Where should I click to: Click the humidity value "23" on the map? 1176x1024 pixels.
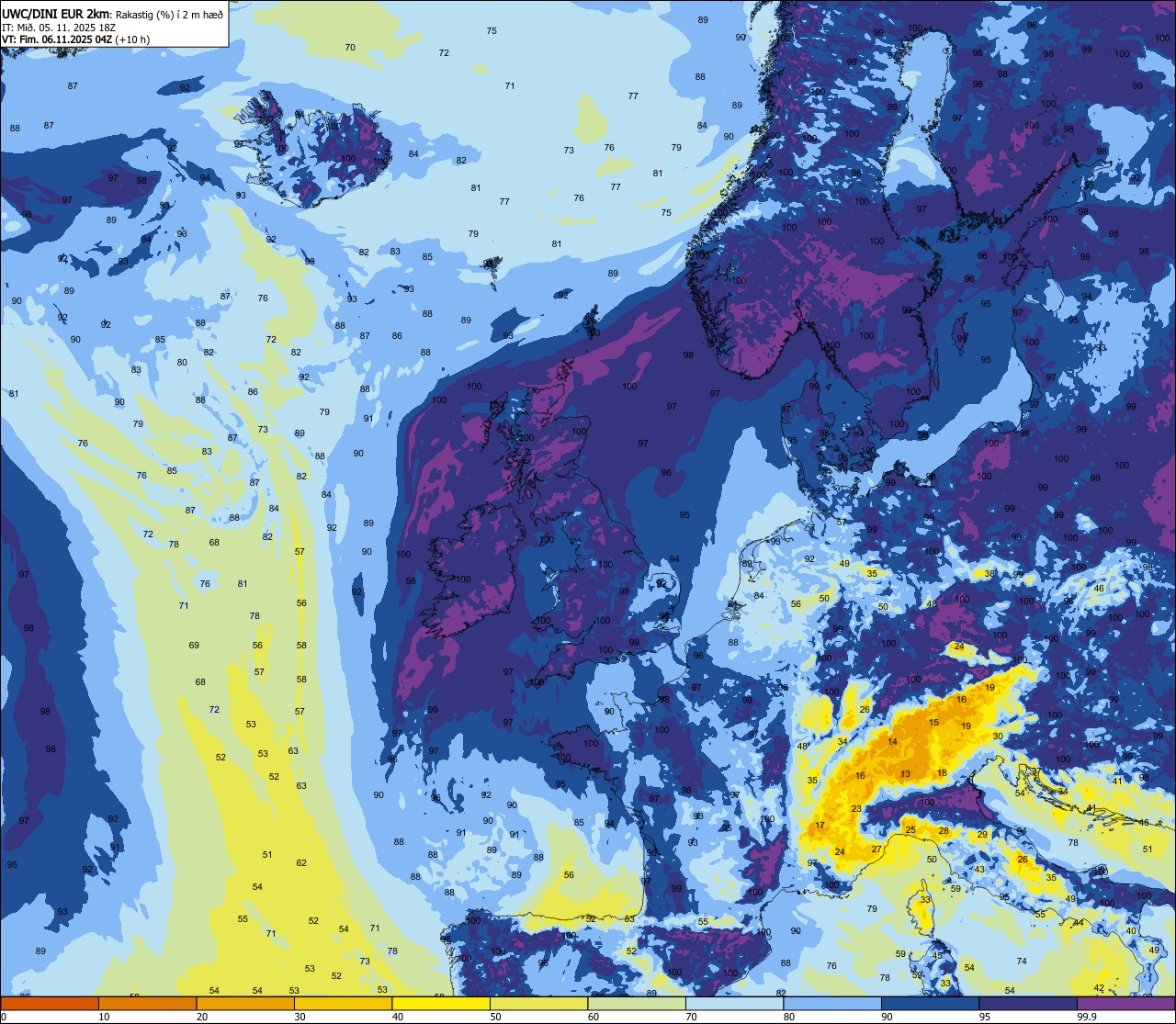[x=856, y=809]
